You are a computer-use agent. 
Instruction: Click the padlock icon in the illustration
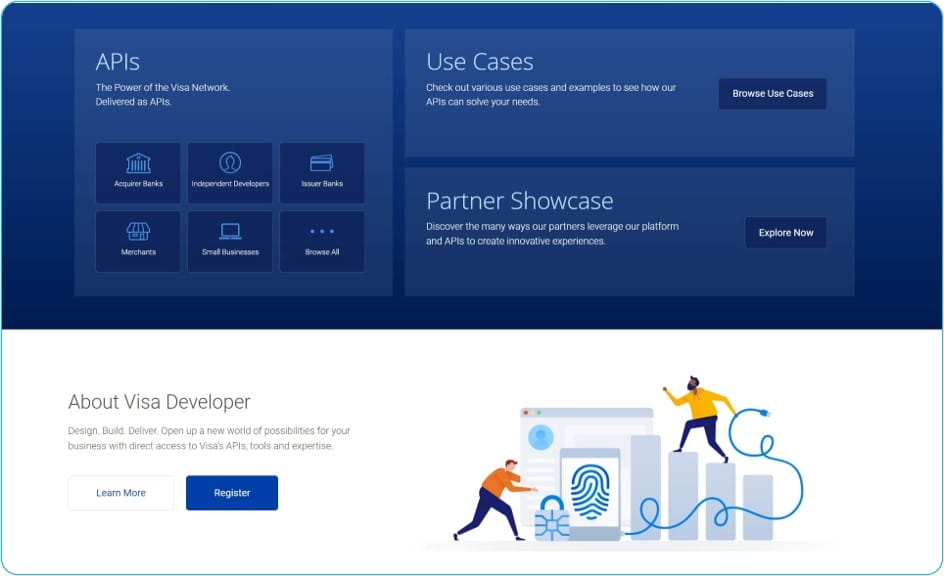(x=551, y=518)
